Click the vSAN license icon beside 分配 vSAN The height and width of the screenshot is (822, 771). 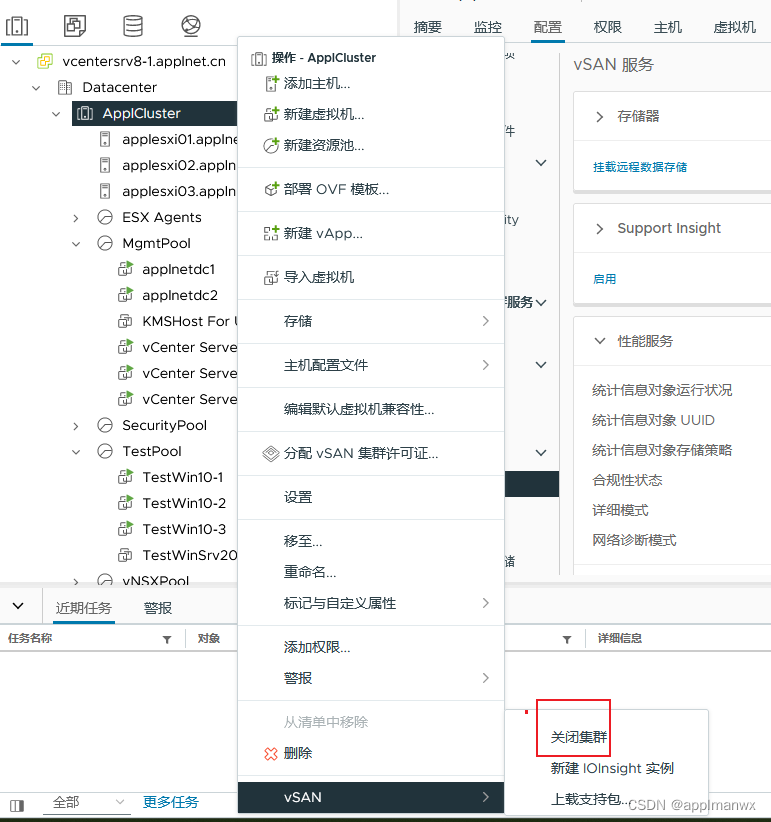coord(270,453)
